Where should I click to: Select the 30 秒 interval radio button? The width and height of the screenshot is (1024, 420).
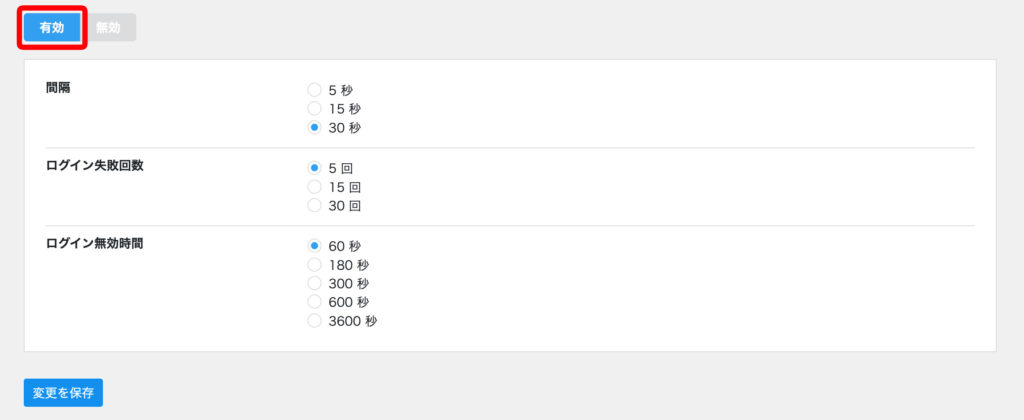314,127
